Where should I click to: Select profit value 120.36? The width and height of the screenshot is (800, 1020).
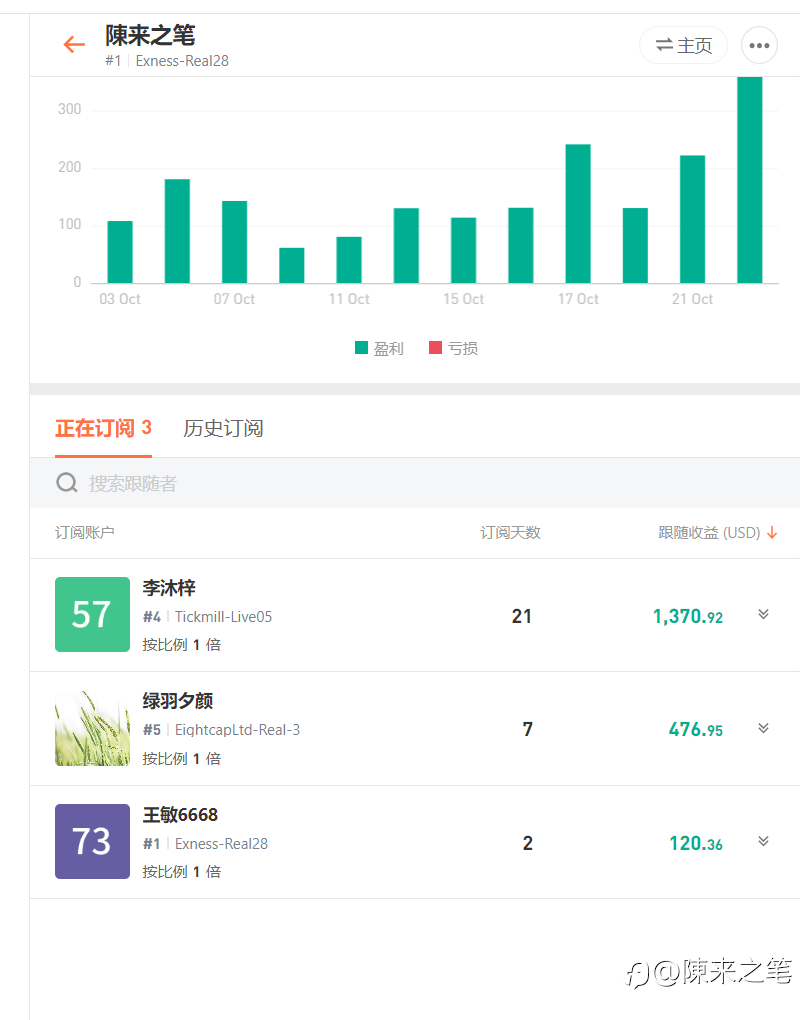pos(696,843)
